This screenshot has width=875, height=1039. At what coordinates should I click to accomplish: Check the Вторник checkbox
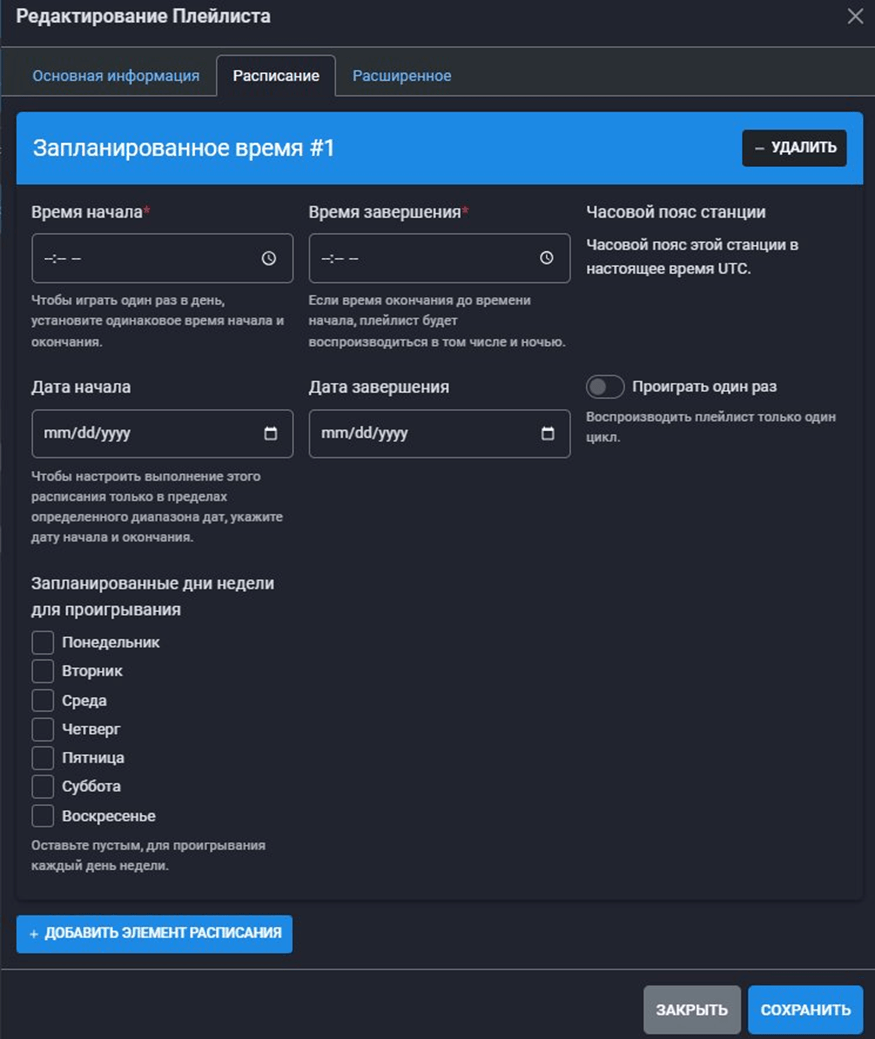tap(43, 671)
